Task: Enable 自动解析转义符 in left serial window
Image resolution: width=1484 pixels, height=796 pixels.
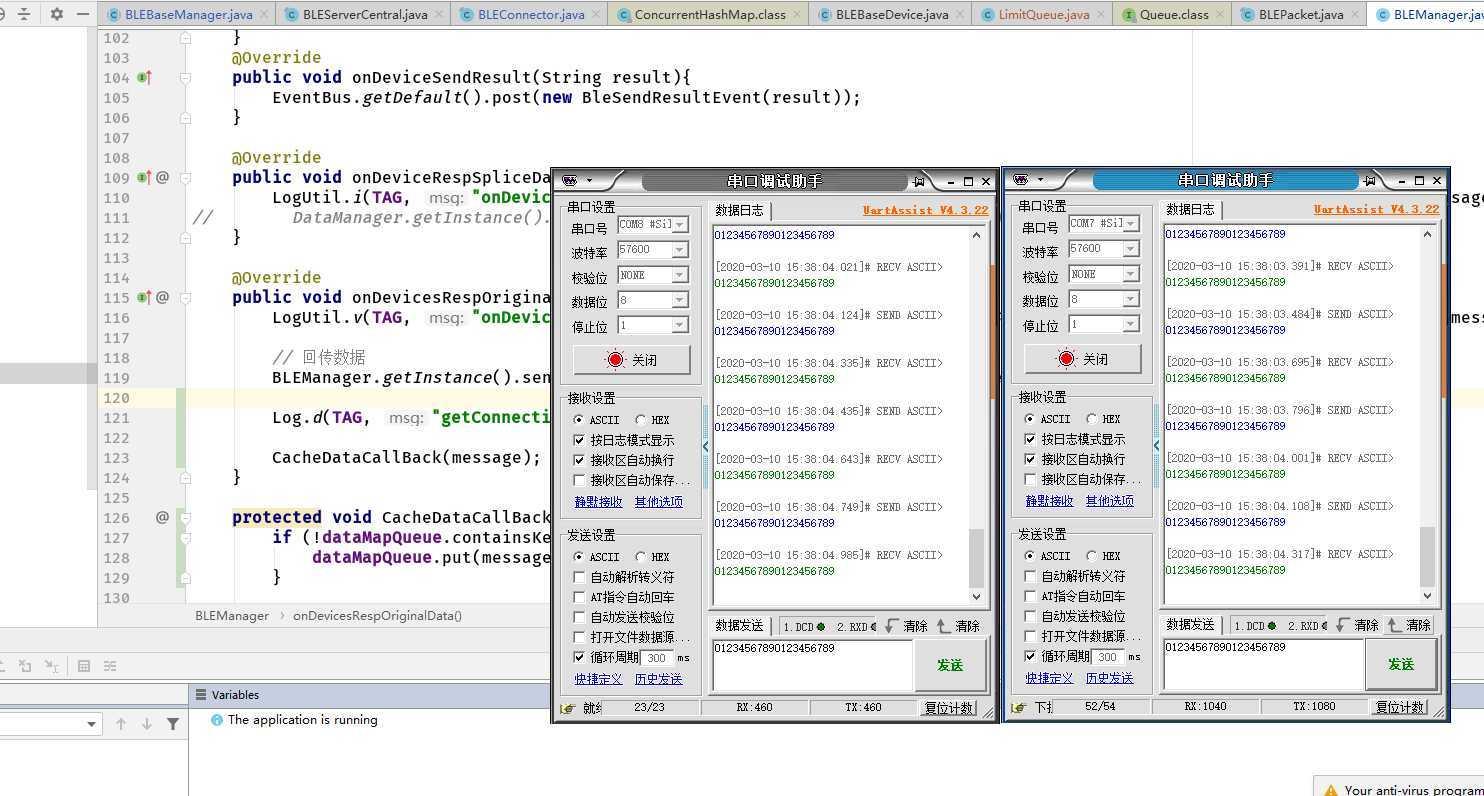Action: pos(579,577)
